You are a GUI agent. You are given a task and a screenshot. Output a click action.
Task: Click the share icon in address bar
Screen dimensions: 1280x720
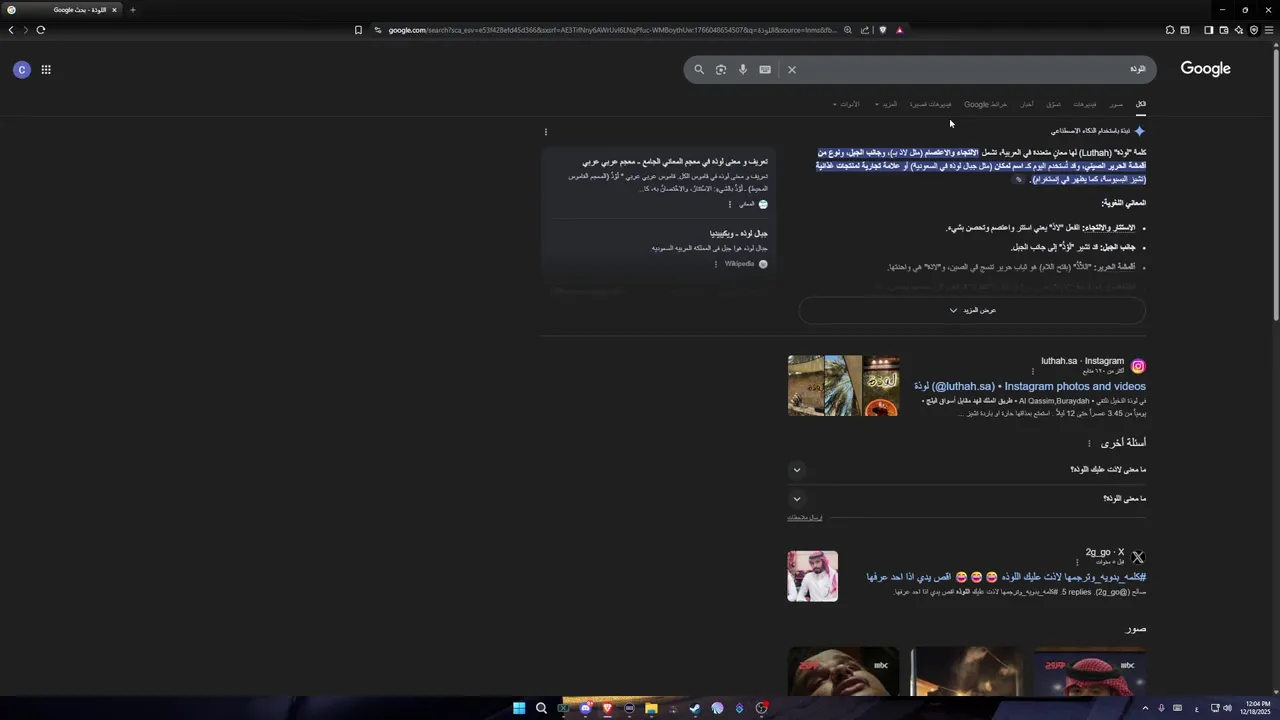865,30
